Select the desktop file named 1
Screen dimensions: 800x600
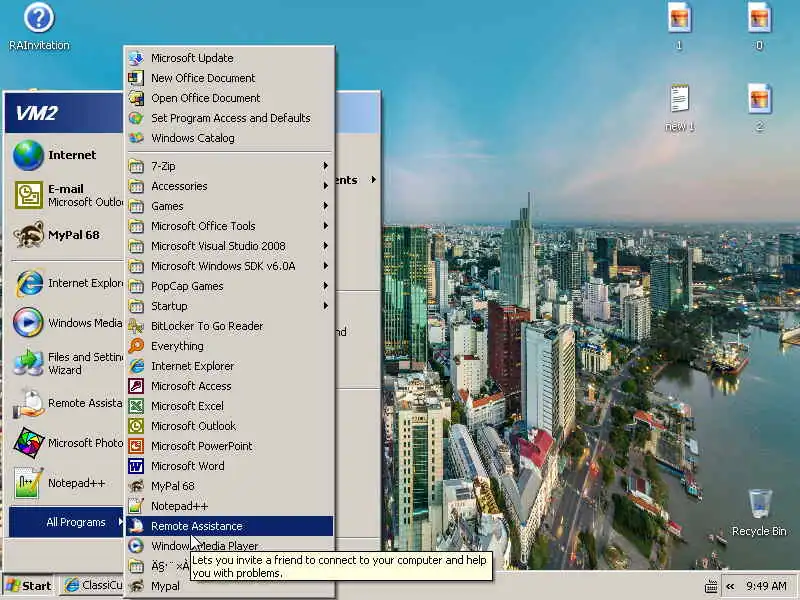tap(679, 27)
